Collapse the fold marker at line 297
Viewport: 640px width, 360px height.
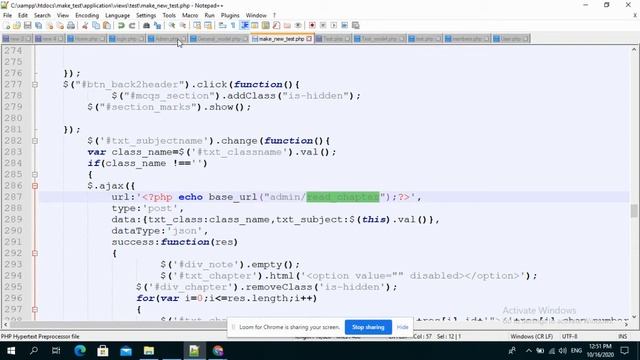point(35,309)
